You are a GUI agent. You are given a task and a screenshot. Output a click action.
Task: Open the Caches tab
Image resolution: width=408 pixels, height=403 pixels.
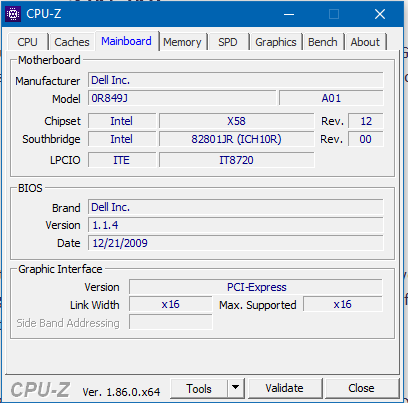(72, 42)
